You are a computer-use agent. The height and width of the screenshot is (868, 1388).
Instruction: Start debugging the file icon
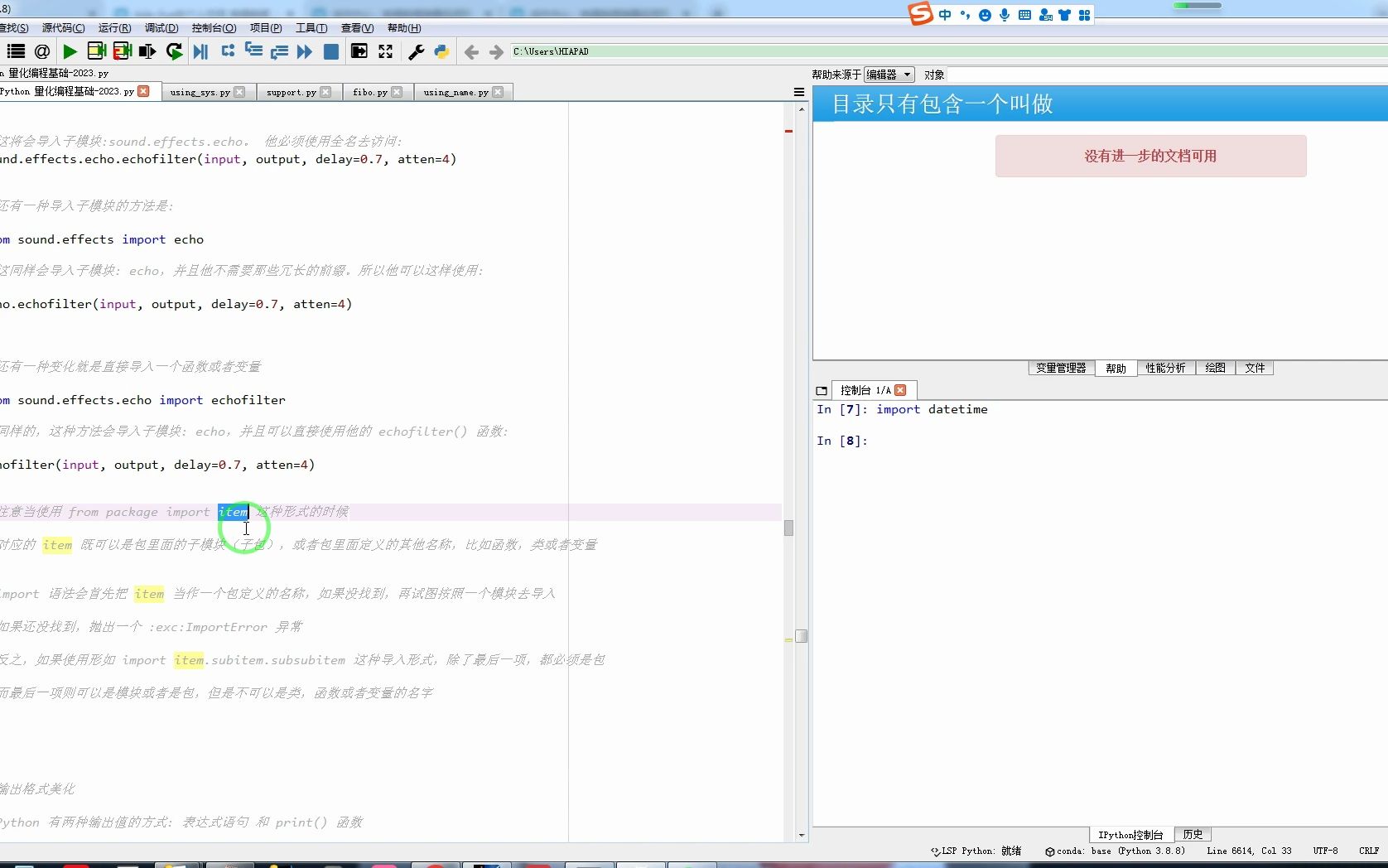200,51
